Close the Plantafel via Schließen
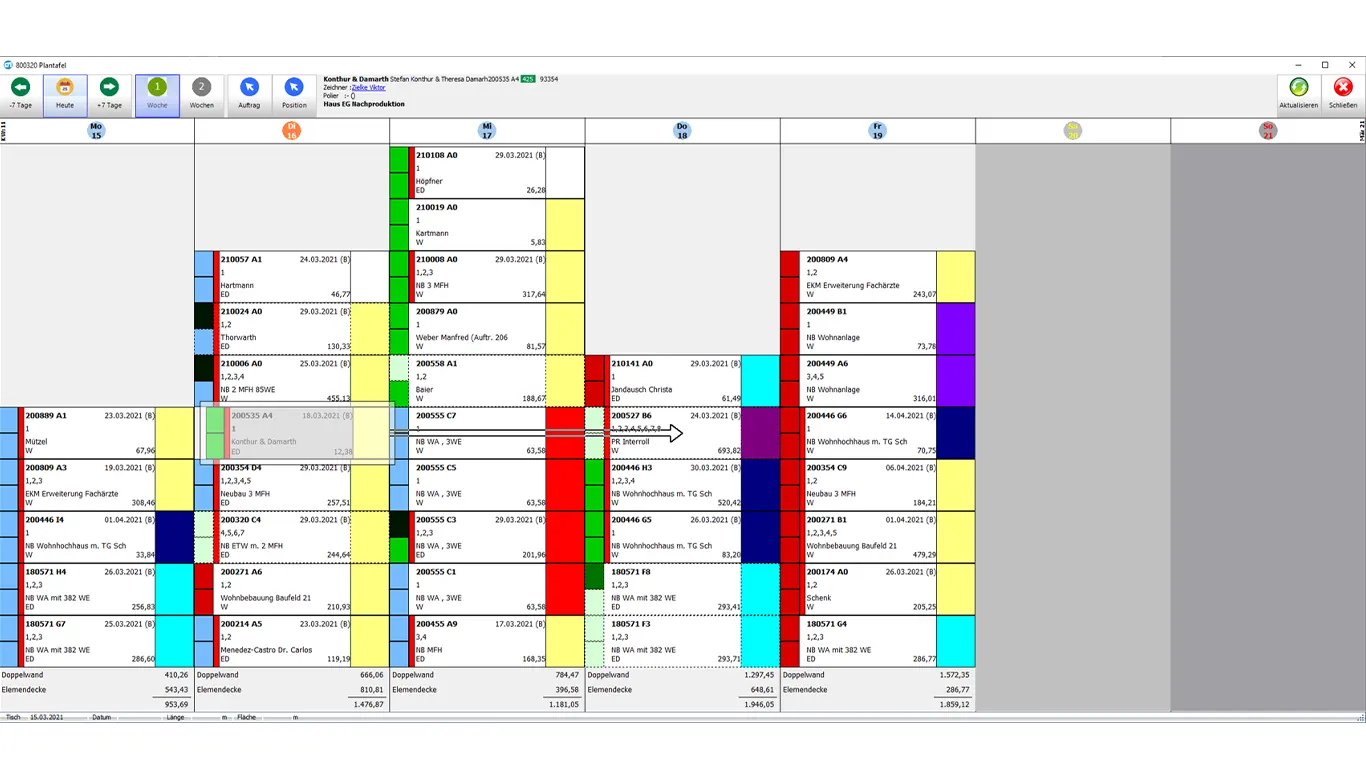Screen dimensions: 1366x768 (x=1343, y=94)
